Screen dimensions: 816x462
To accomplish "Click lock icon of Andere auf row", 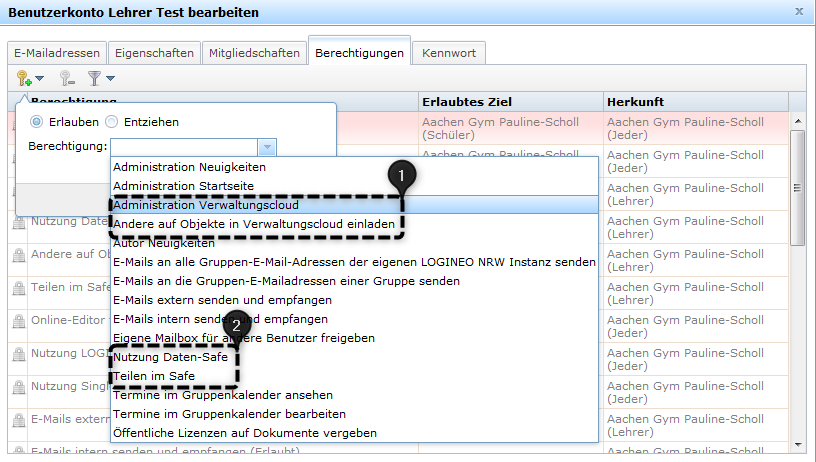I will pos(19,255).
